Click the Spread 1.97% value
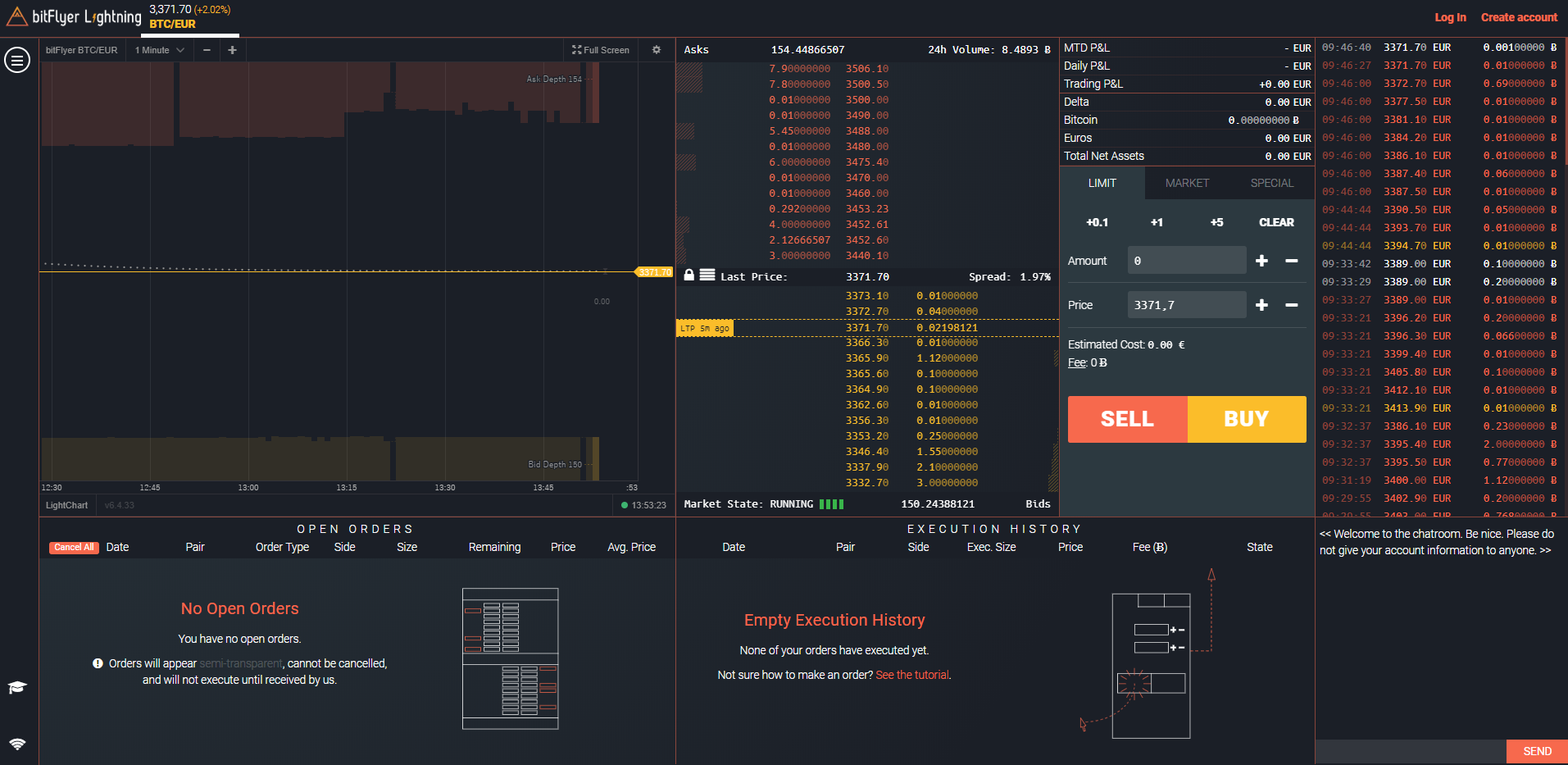Image resolution: width=1568 pixels, height=765 pixels. [1034, 277]
